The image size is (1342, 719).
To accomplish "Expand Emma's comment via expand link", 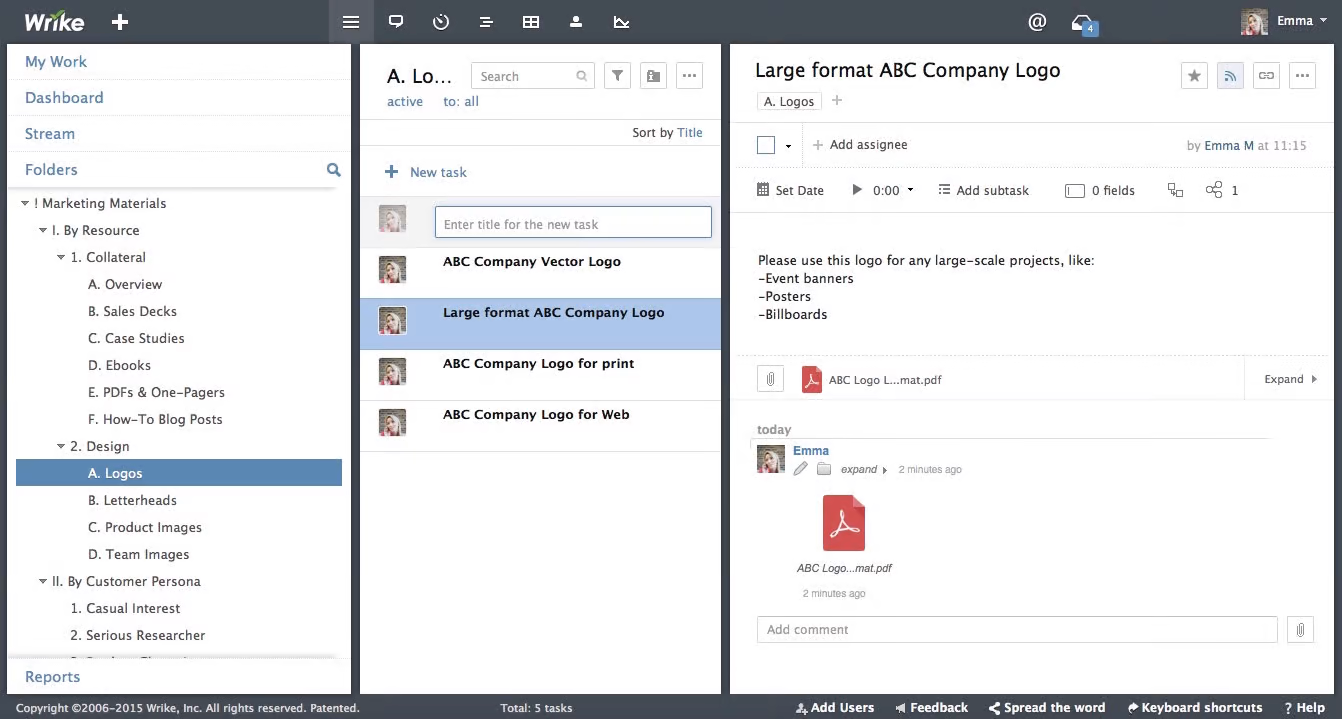I will (x=864, y=469).
